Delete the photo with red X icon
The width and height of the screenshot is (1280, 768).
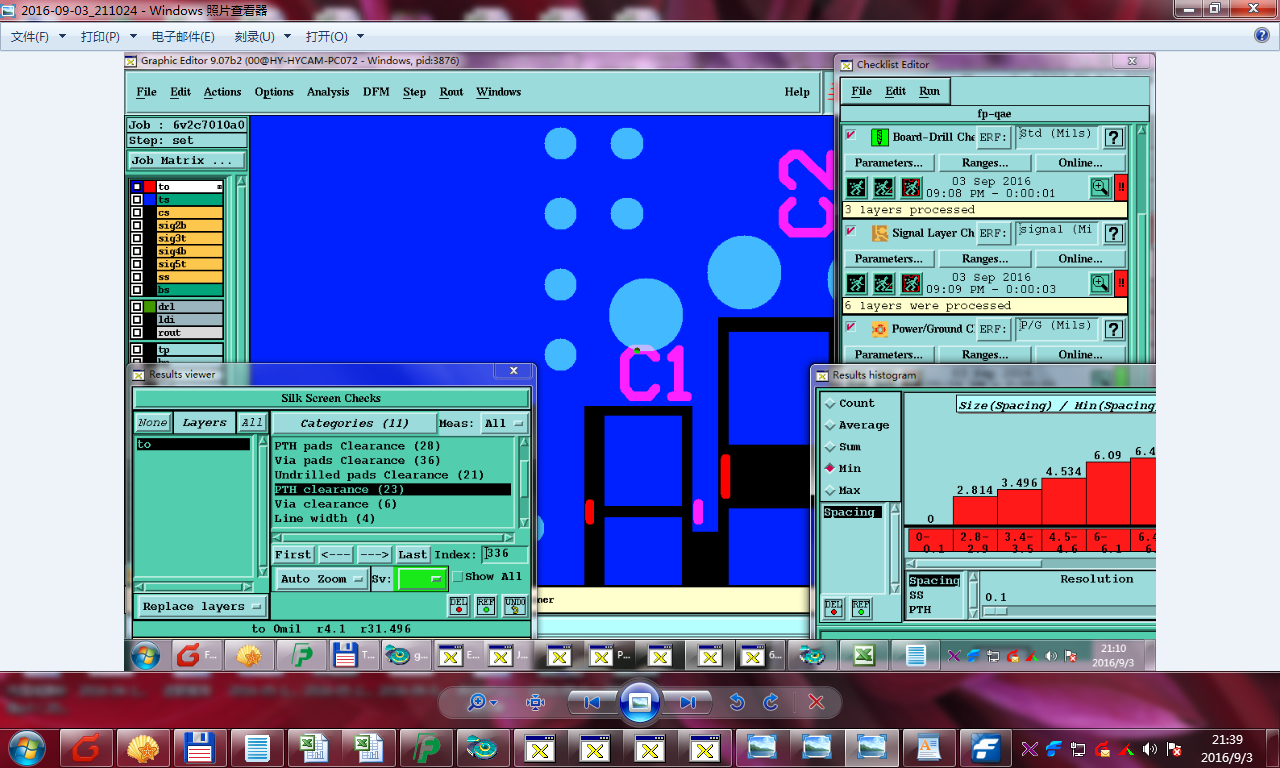816,702
